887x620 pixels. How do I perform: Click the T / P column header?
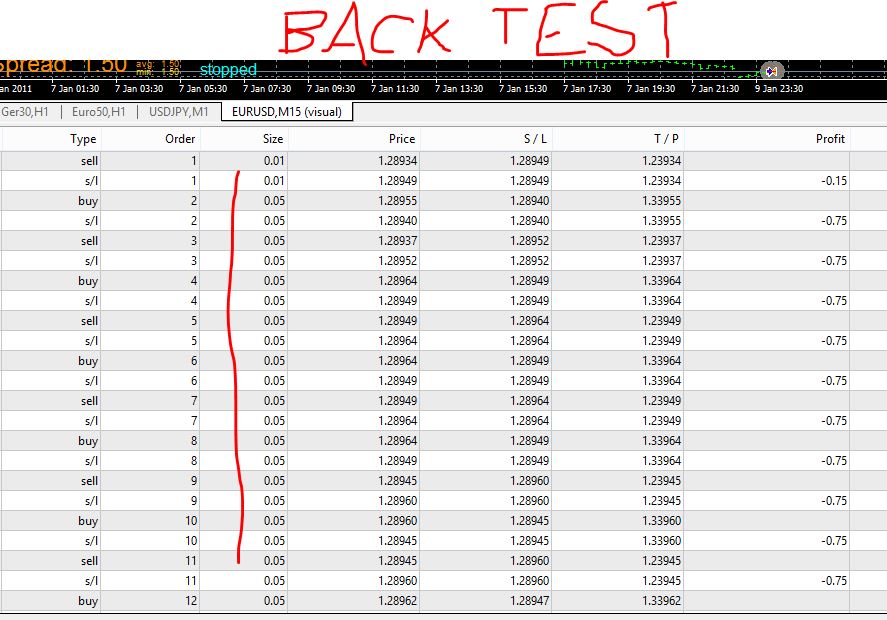666,139
